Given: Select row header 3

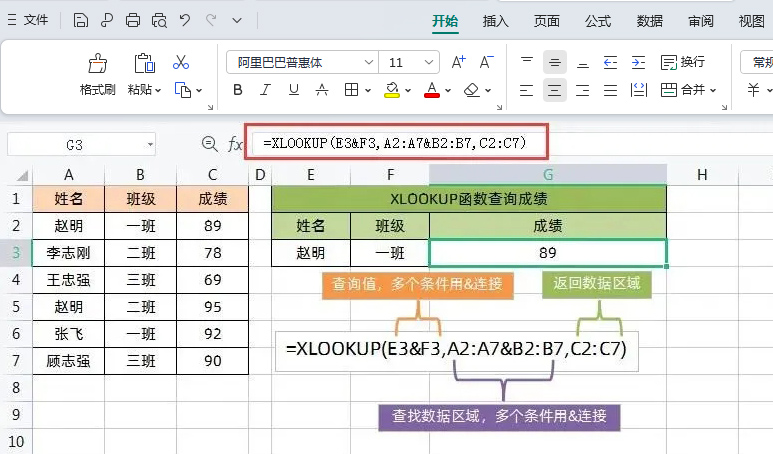Looking at the screenshot, I should coord(16,253).
